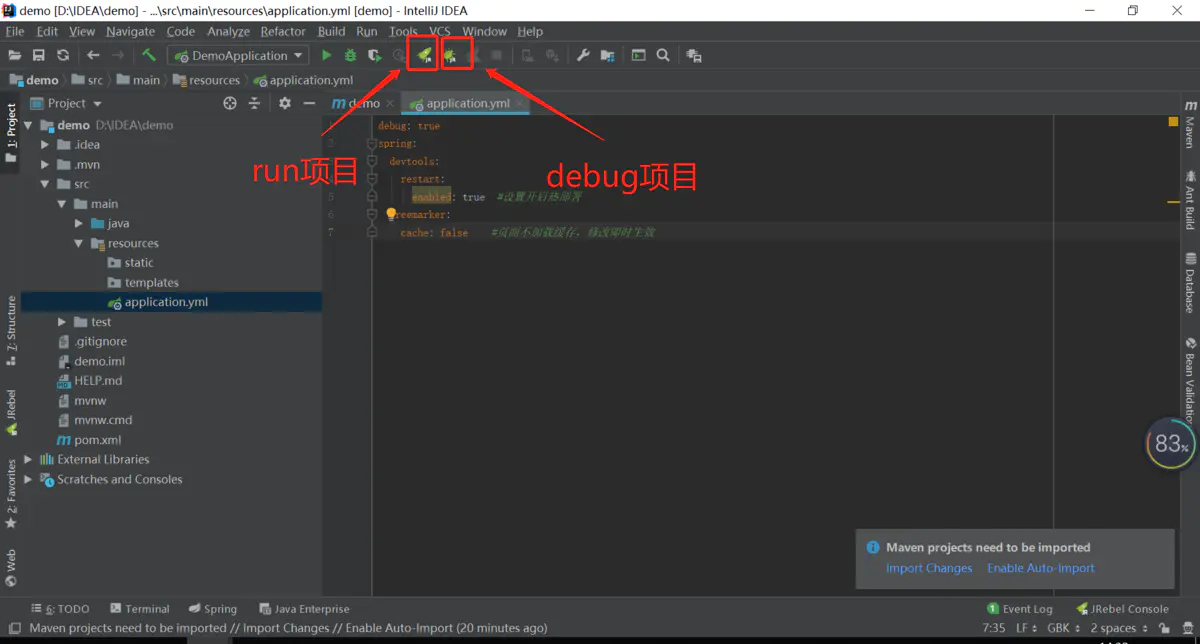Click the lightbulb intention icon in editor
This screenshot has height=644, width=1200.
tap(391, 214)
